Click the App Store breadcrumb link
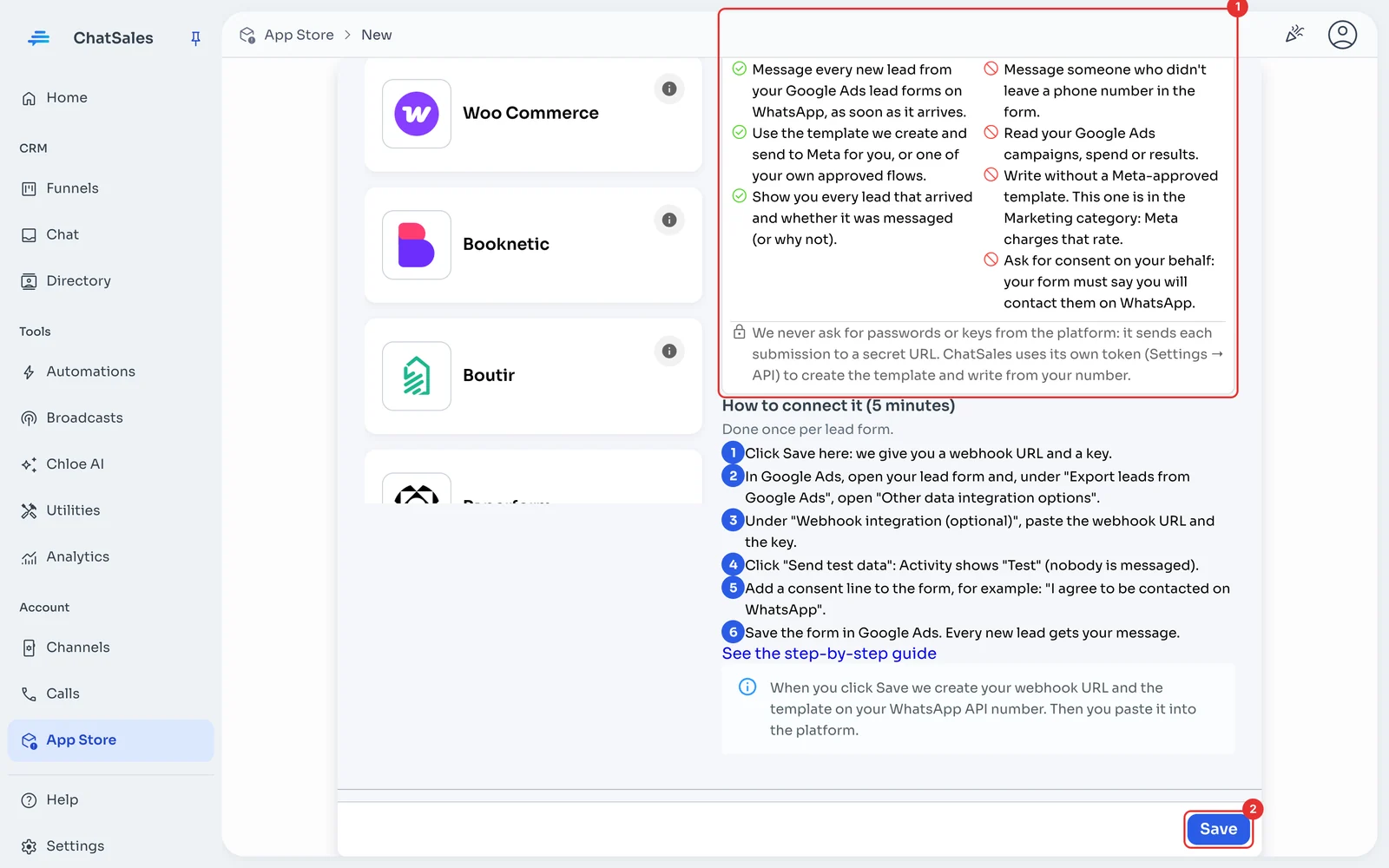 click(300, 35)
